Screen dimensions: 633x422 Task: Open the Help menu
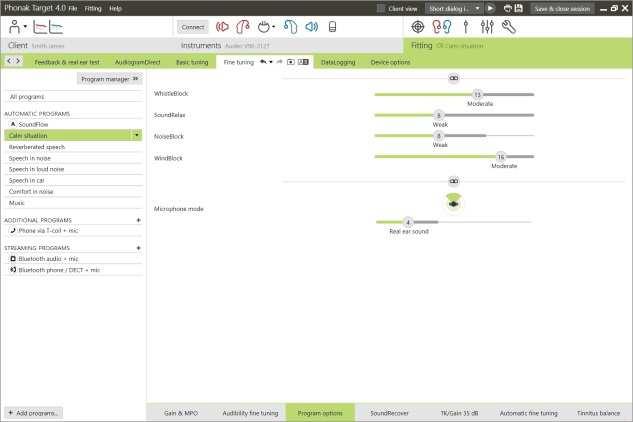pyautogui.click(x=115, y=8)
